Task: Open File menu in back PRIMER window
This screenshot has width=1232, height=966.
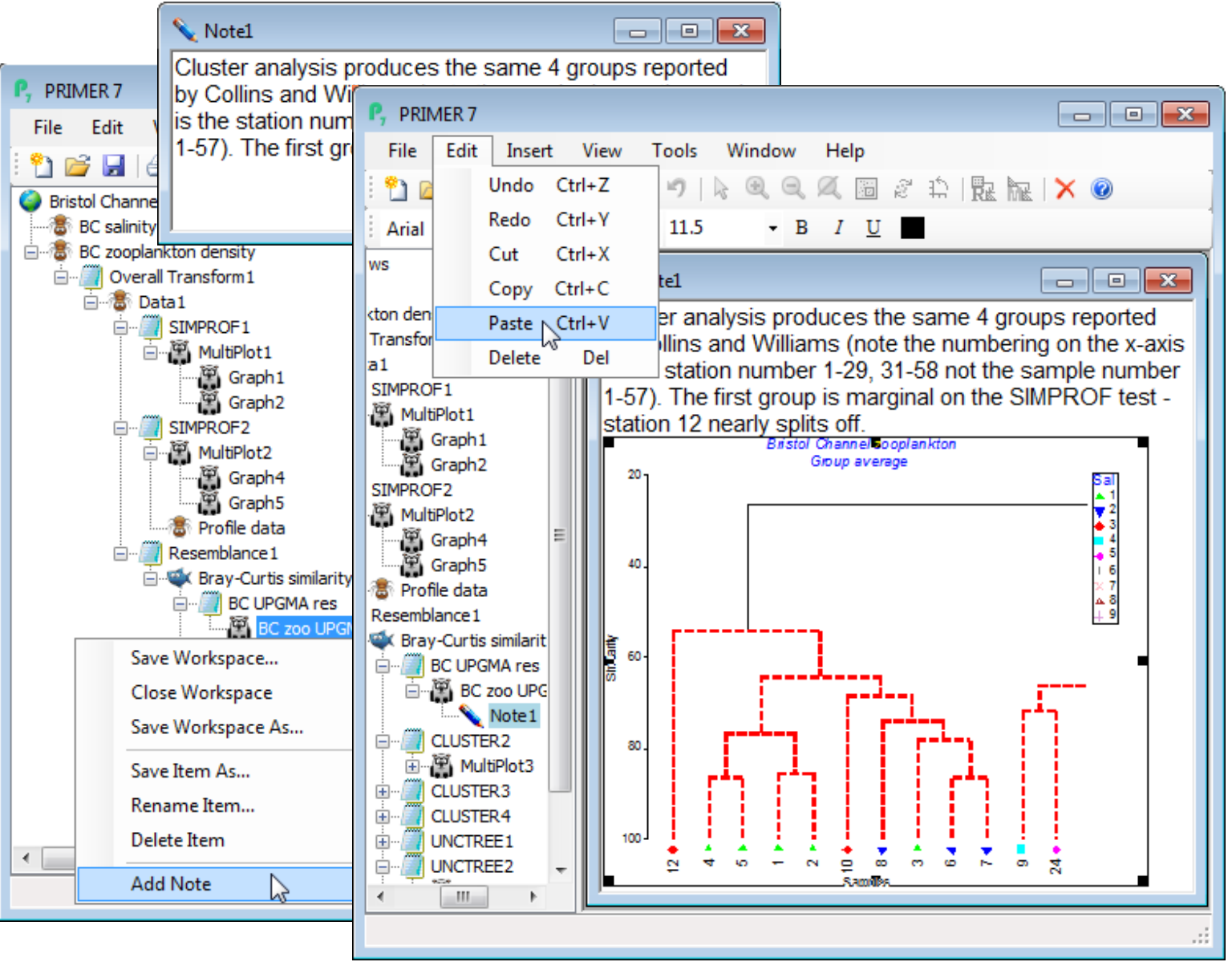Action: (47, 128)
